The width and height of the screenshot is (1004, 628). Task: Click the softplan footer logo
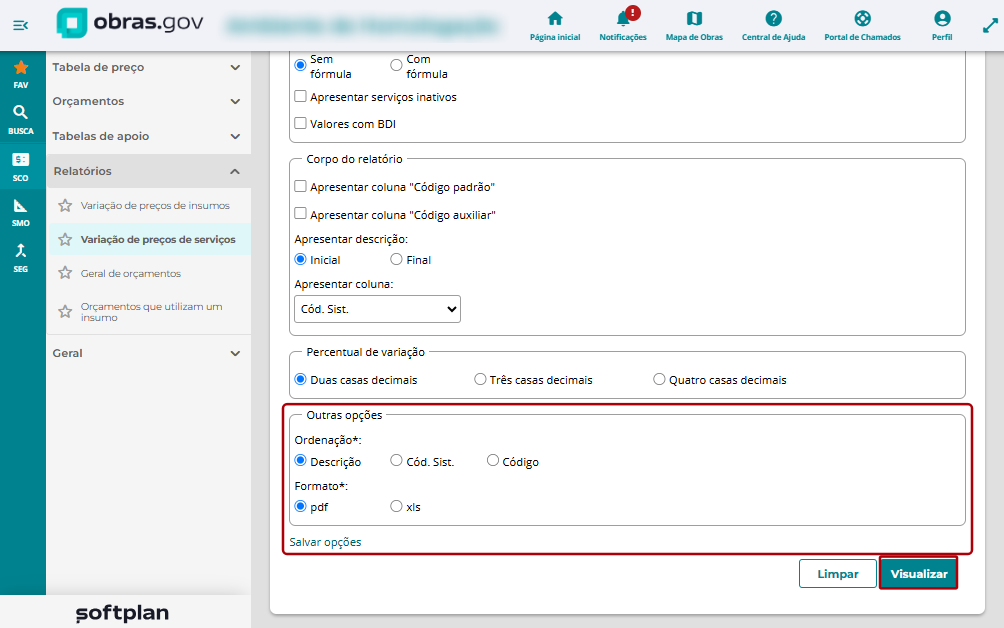point(122,613)
